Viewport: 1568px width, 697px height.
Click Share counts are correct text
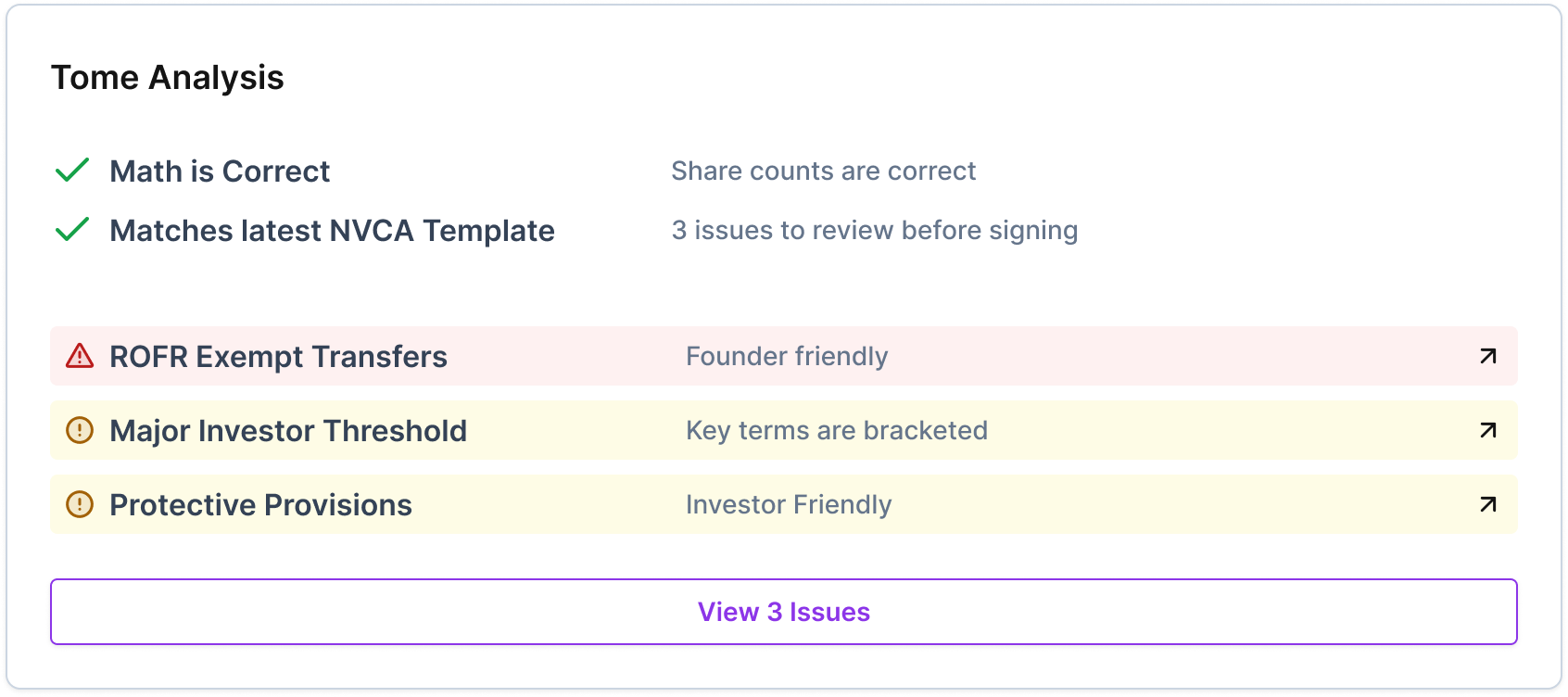pyautogui.click(x=823, y=171)
